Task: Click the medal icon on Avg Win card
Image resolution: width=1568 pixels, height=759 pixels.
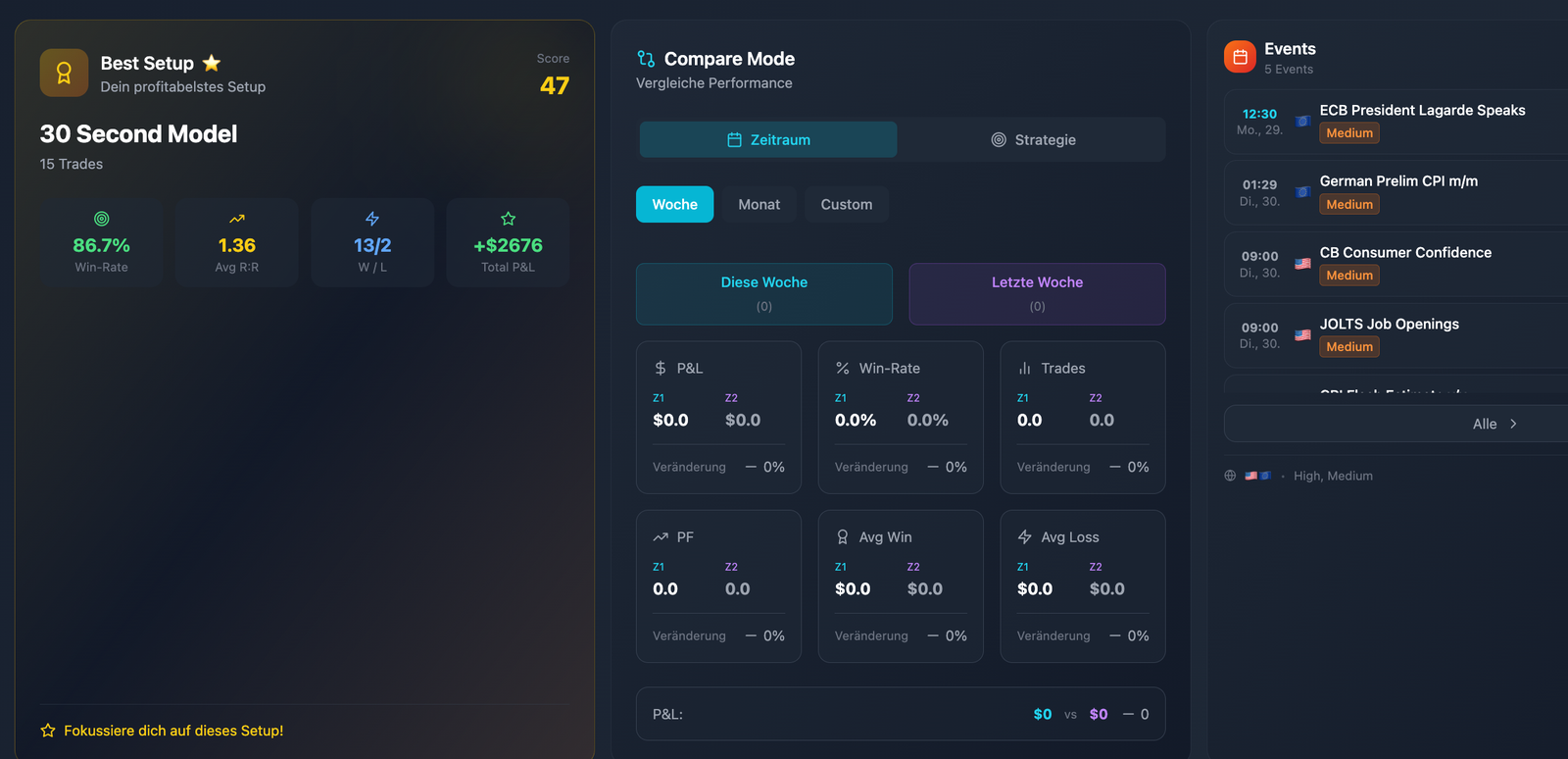Action: tap(843, 537)
